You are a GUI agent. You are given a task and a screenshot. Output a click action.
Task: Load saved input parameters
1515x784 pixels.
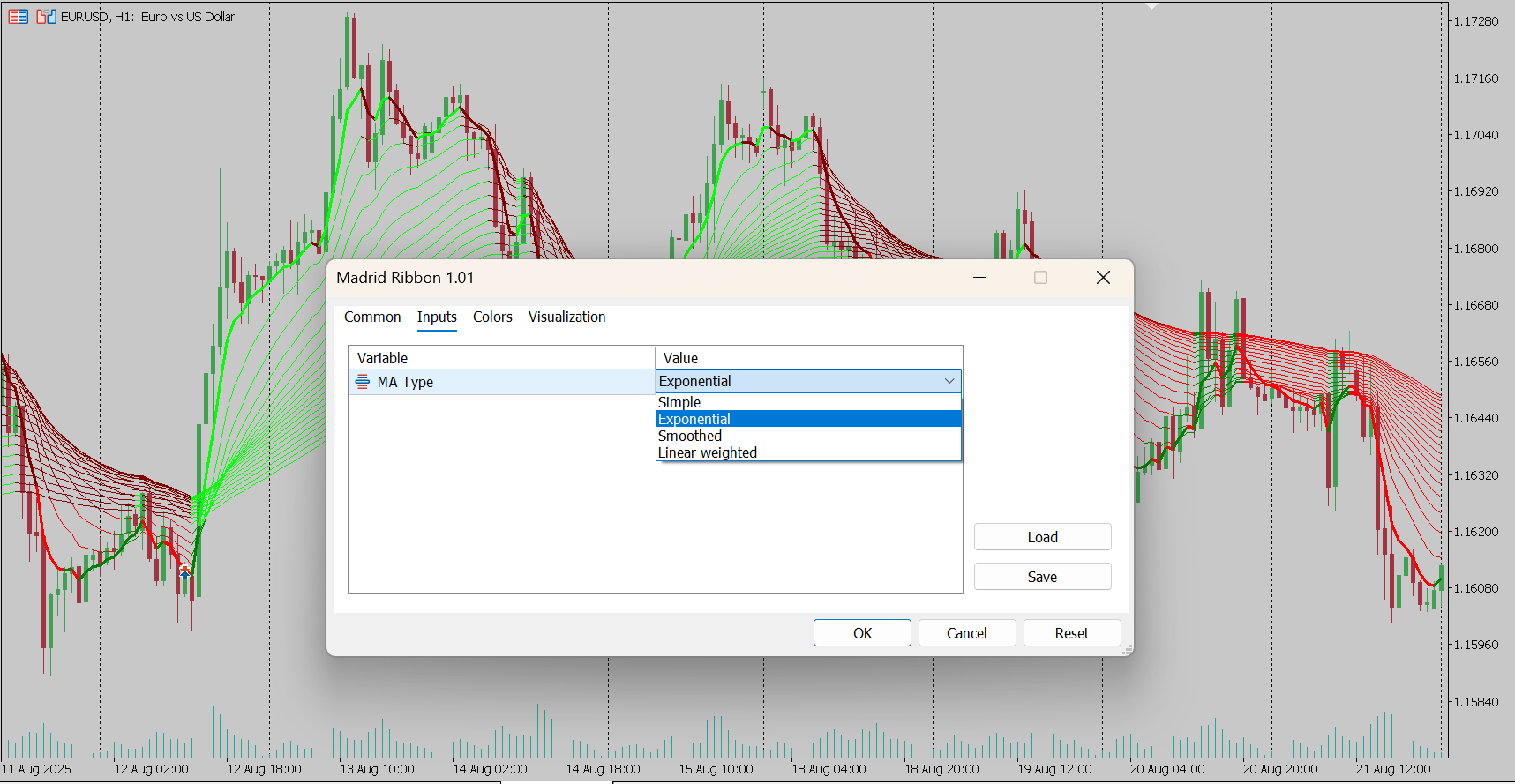[x=1042, y=537]
